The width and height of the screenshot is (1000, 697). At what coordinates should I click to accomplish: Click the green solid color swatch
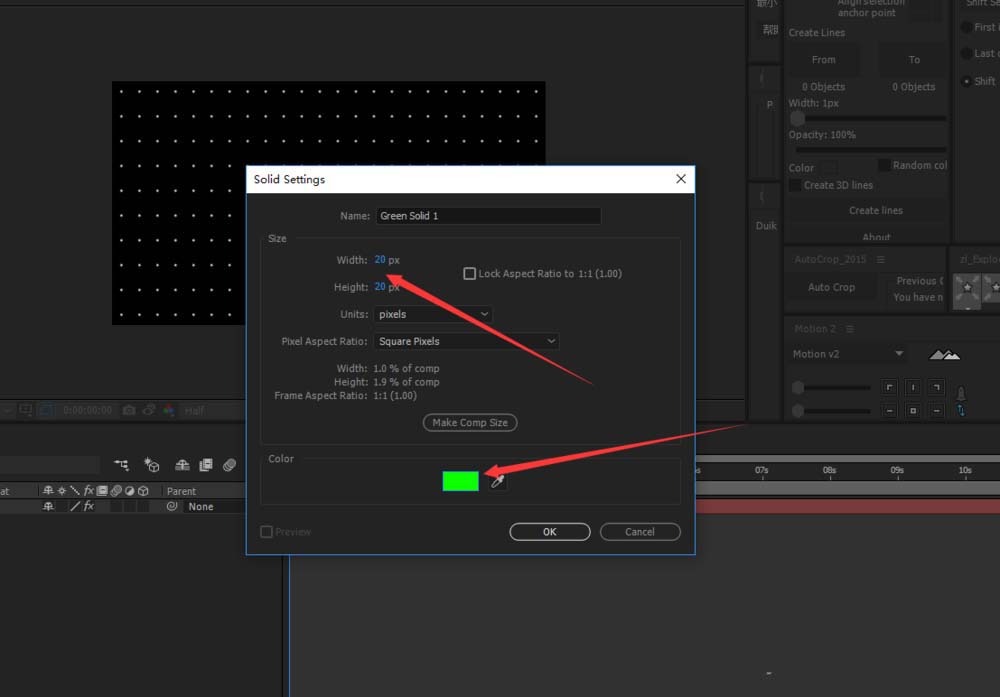point(460,481)
